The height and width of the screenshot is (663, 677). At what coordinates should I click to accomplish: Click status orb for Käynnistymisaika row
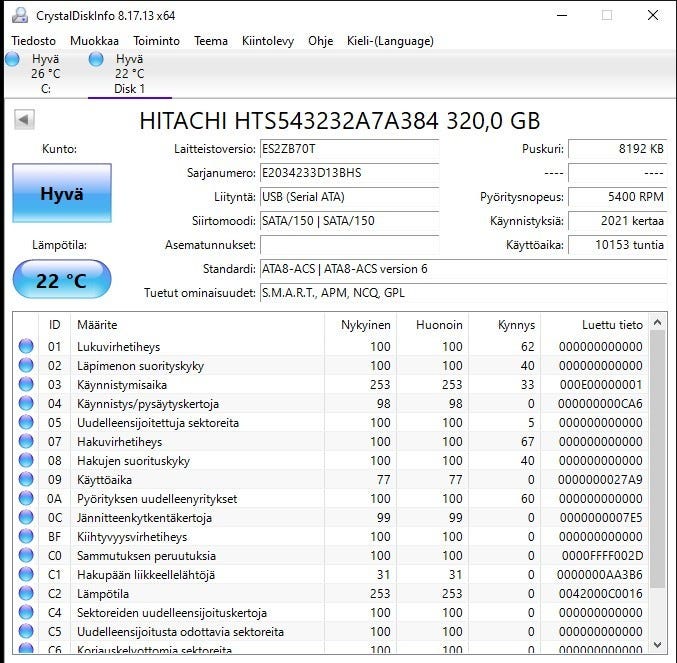coord(26,385)
